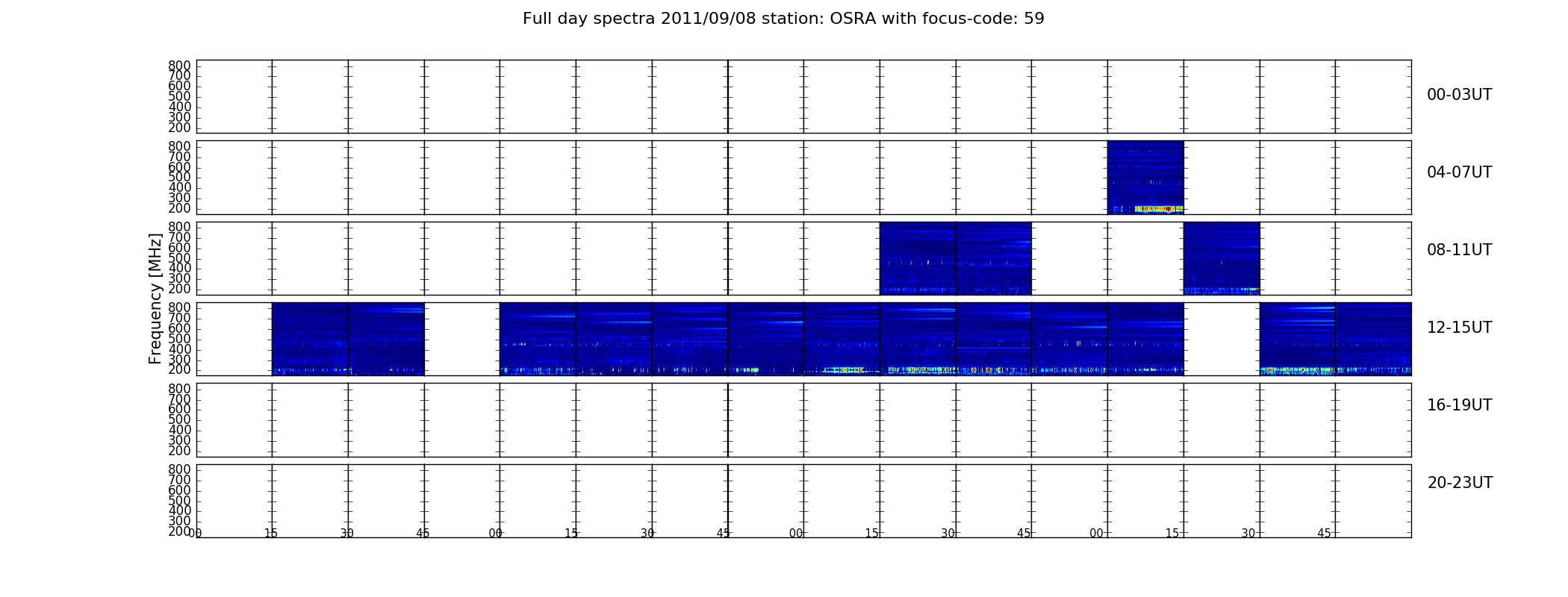Click the plot title 'Full day spectra 2011/09/08'
Screen dimensions: 1568x597
coord(638,19)
